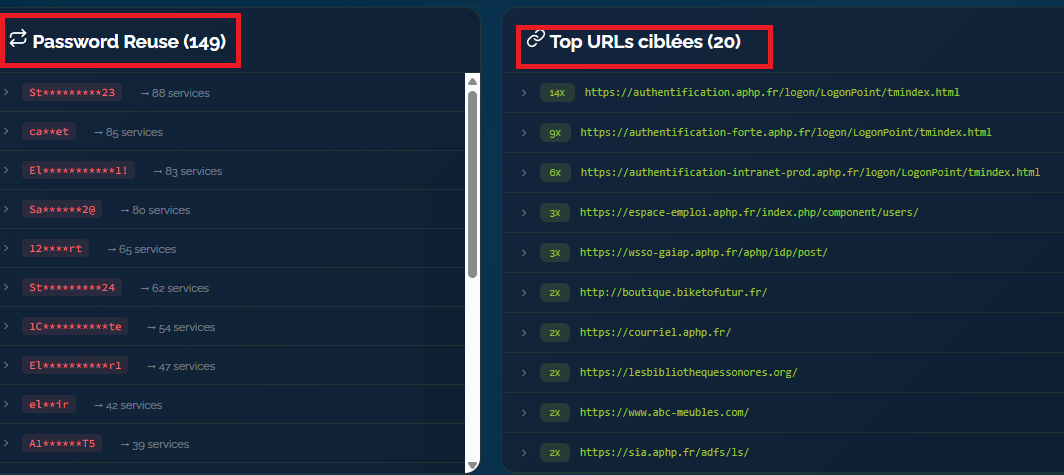Screen dimensions: 1064x475
Task: Open the lesbibliothequessonores.org link
Action: pos(689,373)
